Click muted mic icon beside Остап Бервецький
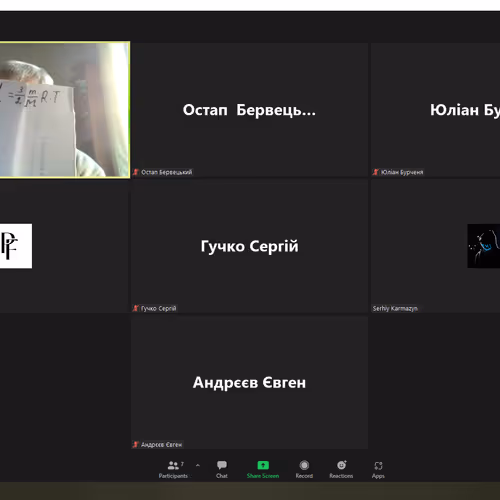 pos(136,172)
